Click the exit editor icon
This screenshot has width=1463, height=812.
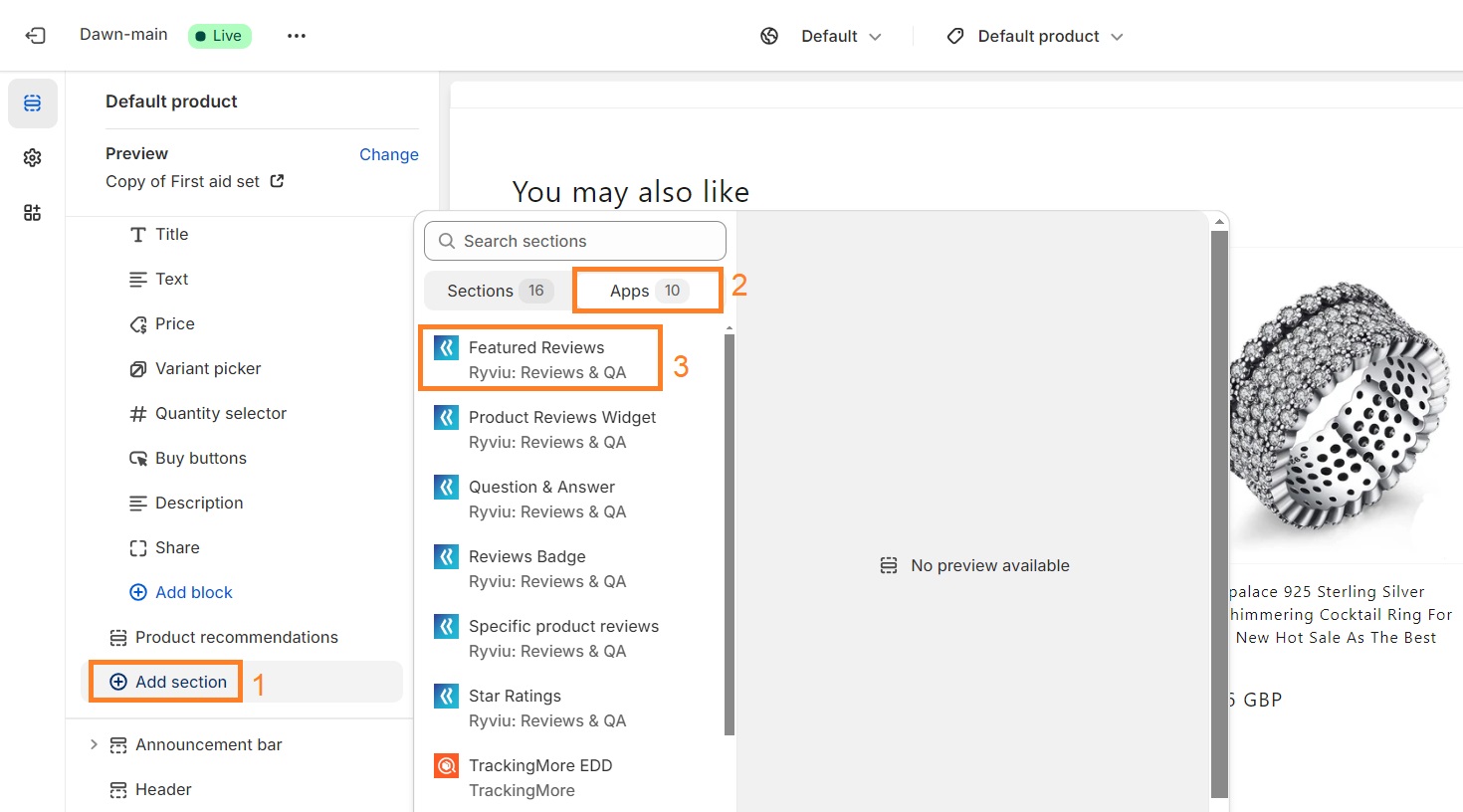pyautogui.click(x=35, y=36)
